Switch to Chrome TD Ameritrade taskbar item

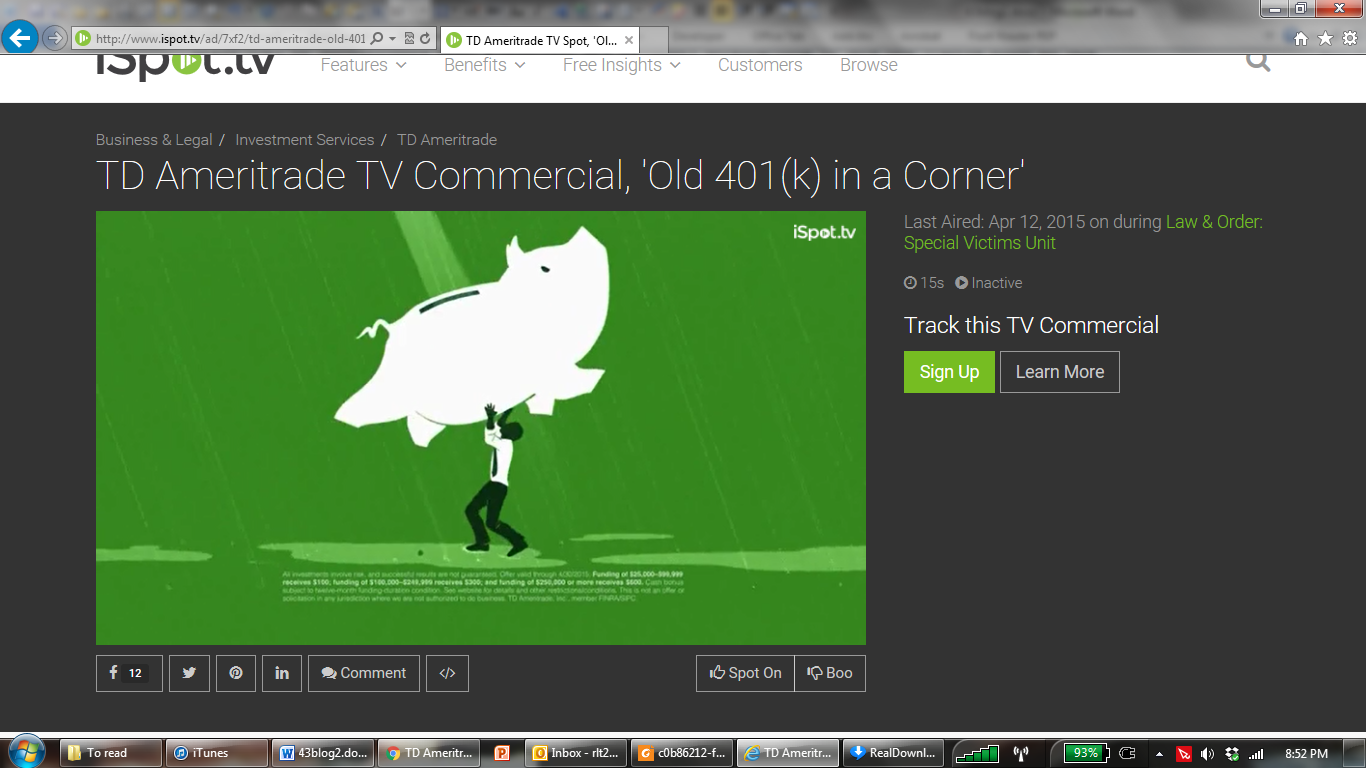[430, 753]
